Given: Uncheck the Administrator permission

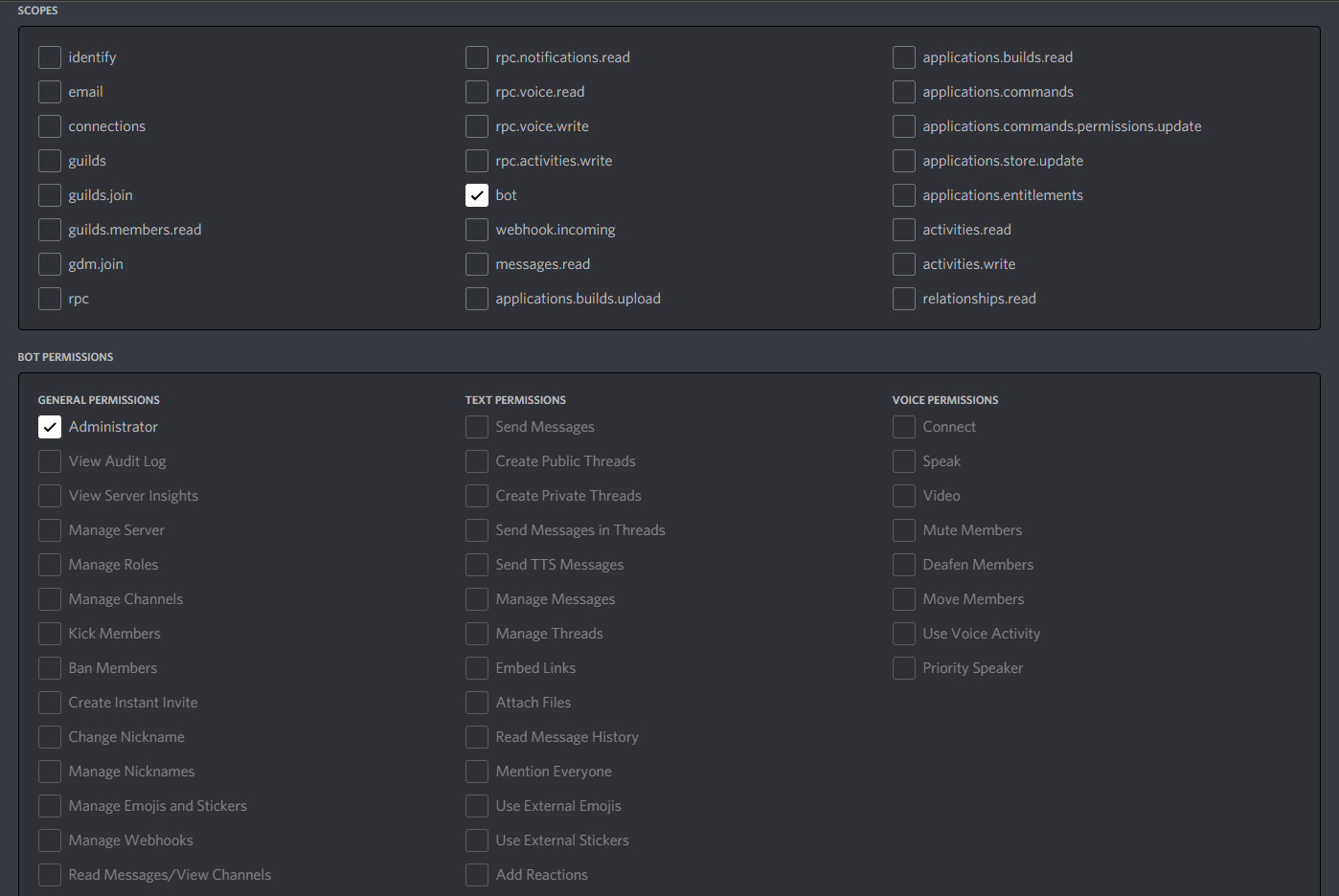Looking at the screenshot, I should pyautogui.click(x=50, y=427).
